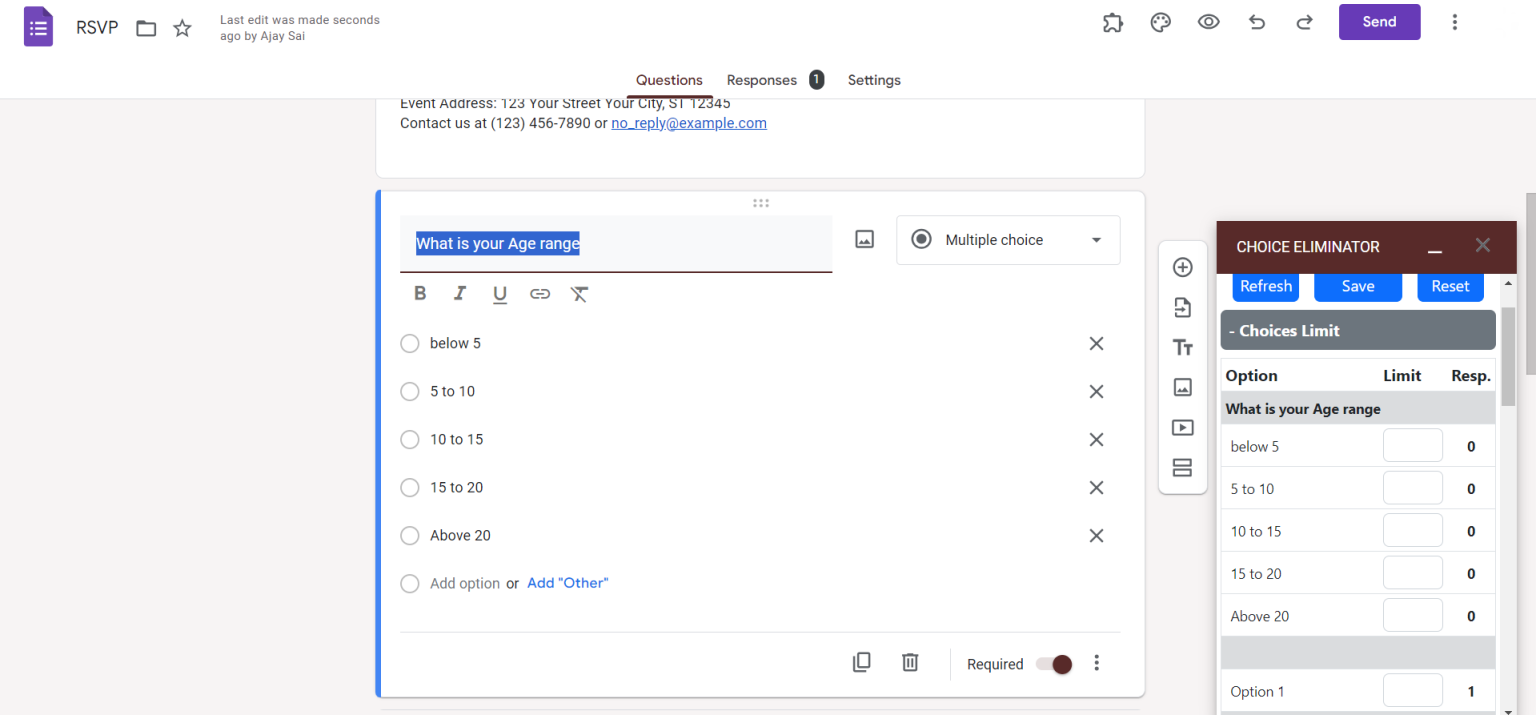
Task: Select '15 to 20' radio button
Action: click(x=409, y=487)
